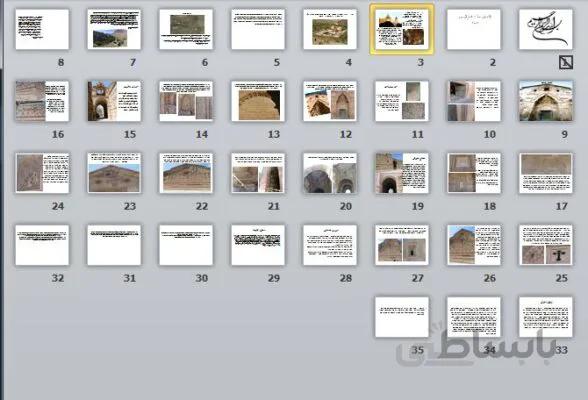
Task: Choose slide 11 with two small photos
Action: coord(402,101)
